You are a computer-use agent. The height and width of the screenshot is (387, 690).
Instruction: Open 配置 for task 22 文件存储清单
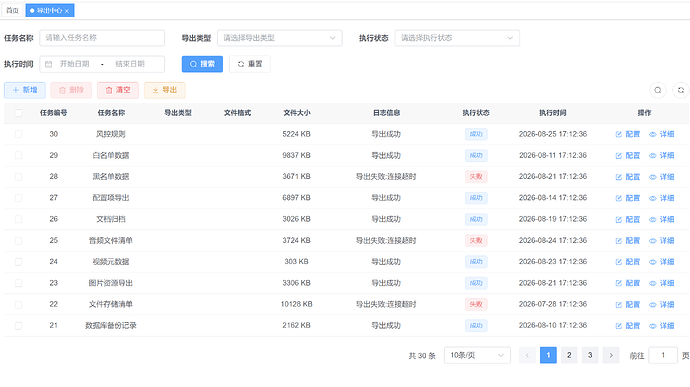(628, 305)
